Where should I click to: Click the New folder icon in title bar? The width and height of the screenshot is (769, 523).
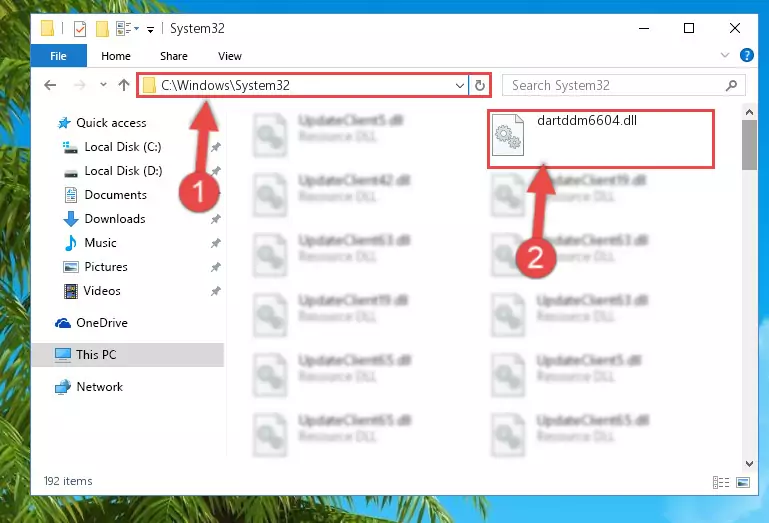pos(102,29)
